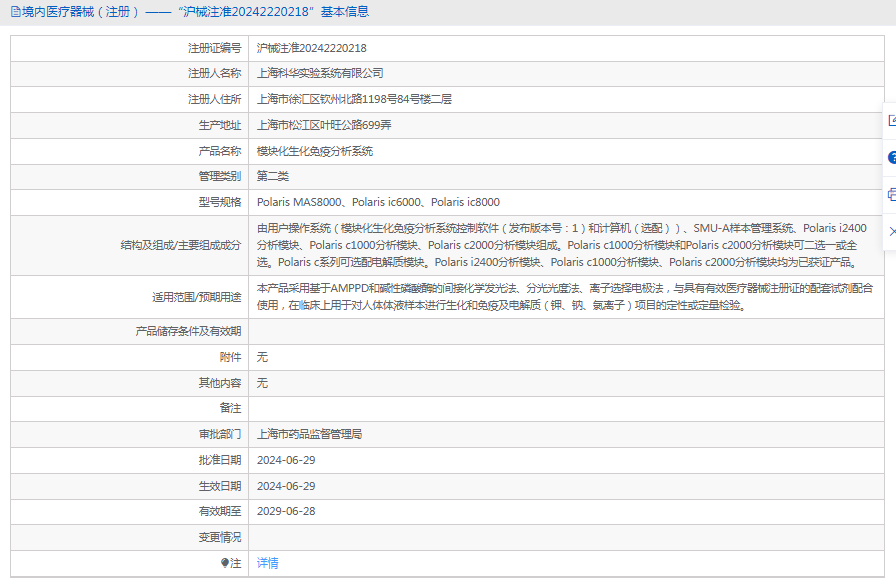Click the printer icon in side panel
The image size is (896, 586).
coord(892,195)
